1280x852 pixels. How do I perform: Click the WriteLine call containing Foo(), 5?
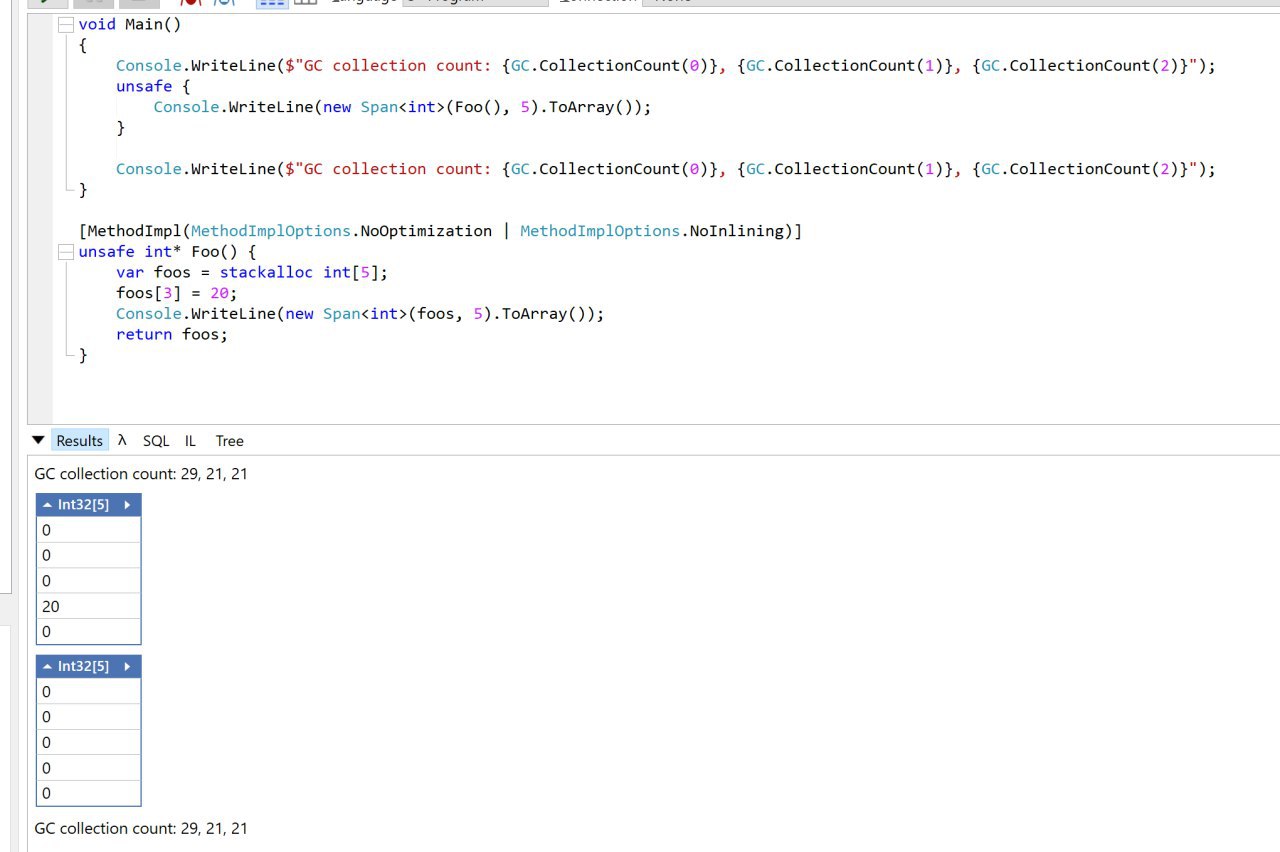402,107
